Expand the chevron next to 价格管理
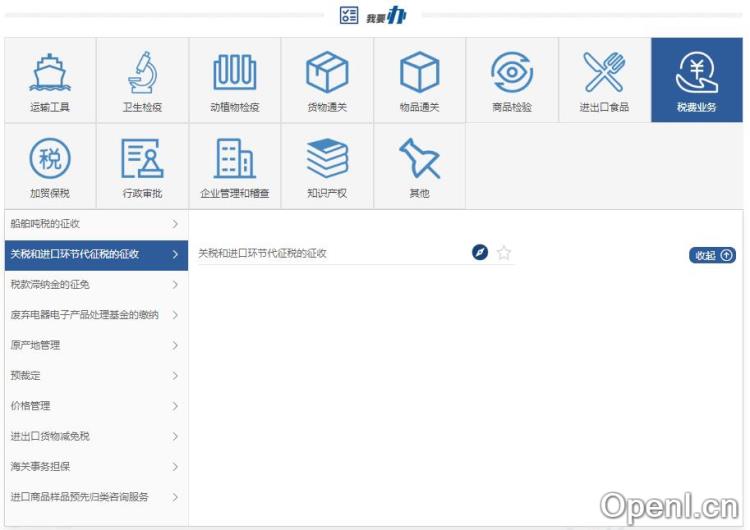The image size is (750, 530). [175, 406]
